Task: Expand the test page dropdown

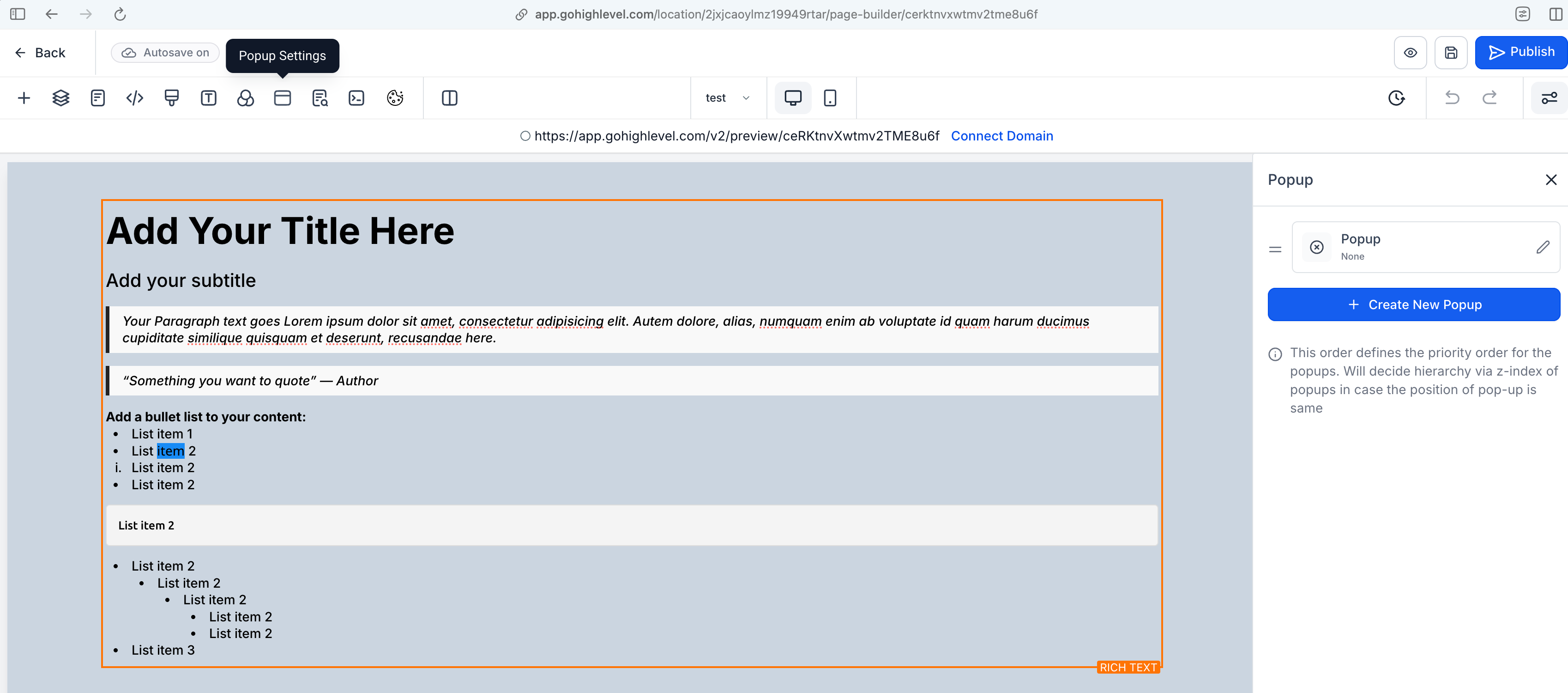Action: tap(727, 98)
